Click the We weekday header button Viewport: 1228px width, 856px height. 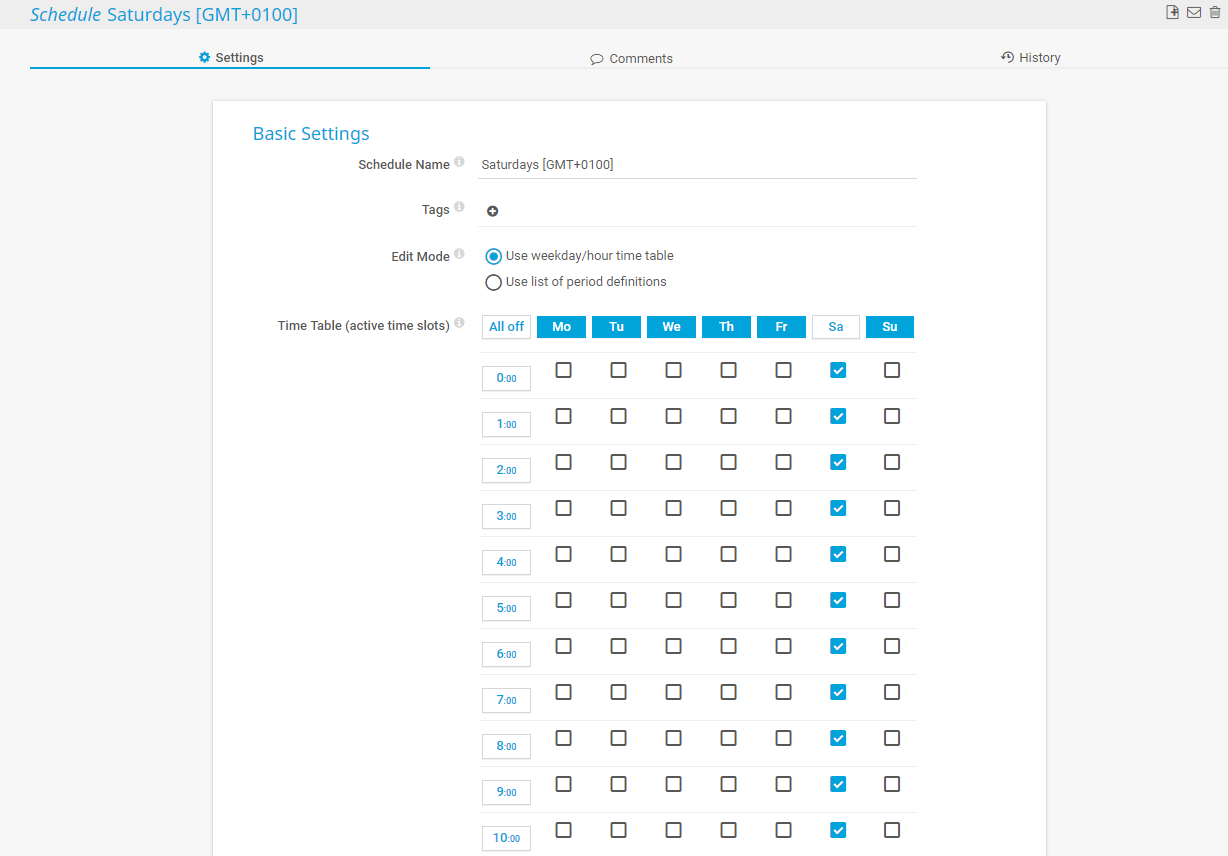pyautogui.click(x=671, y=327)
